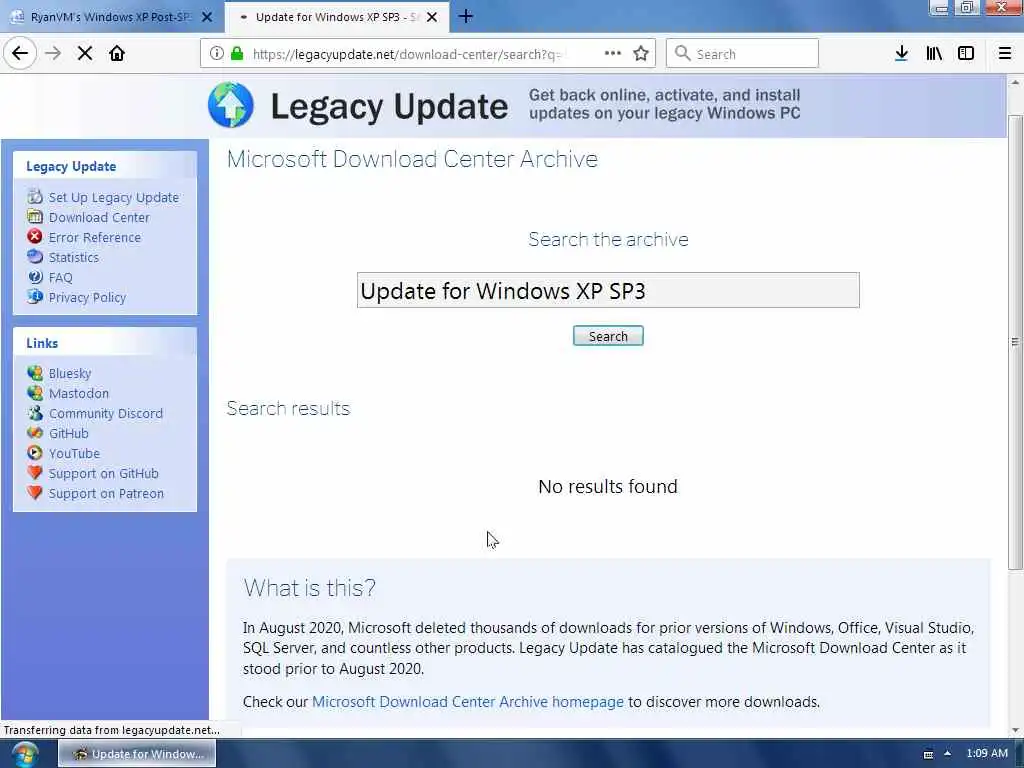The image size is (1024, 768).
Task: Click the 'No results found' text
Action: pos(608,487)
